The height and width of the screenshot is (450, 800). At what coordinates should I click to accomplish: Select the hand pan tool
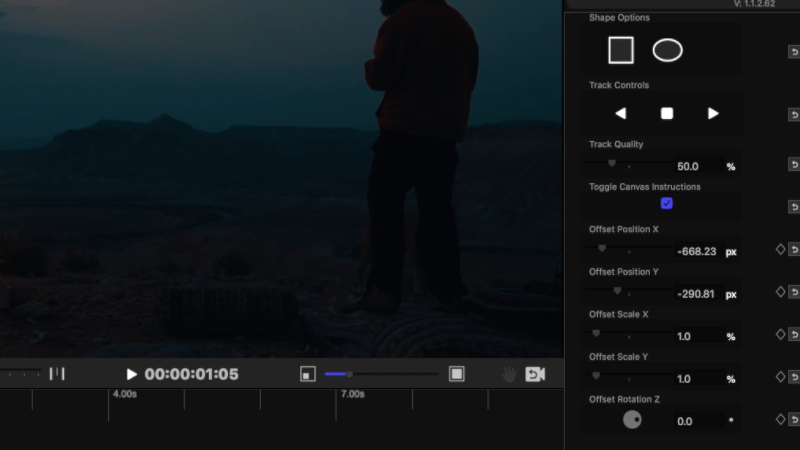[x=509, y=374]
